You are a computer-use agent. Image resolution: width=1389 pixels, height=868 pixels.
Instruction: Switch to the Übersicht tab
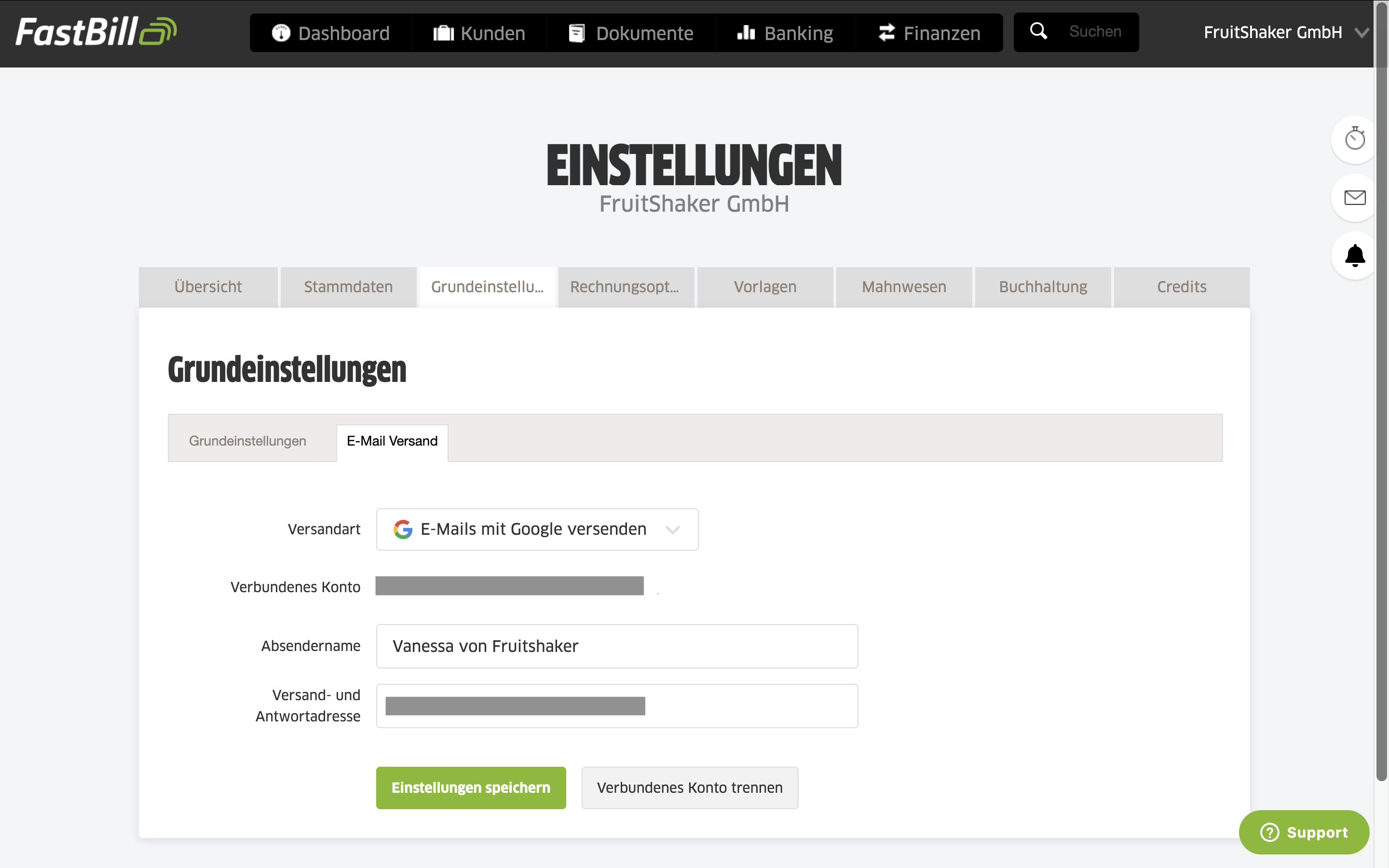coord(208,287)
